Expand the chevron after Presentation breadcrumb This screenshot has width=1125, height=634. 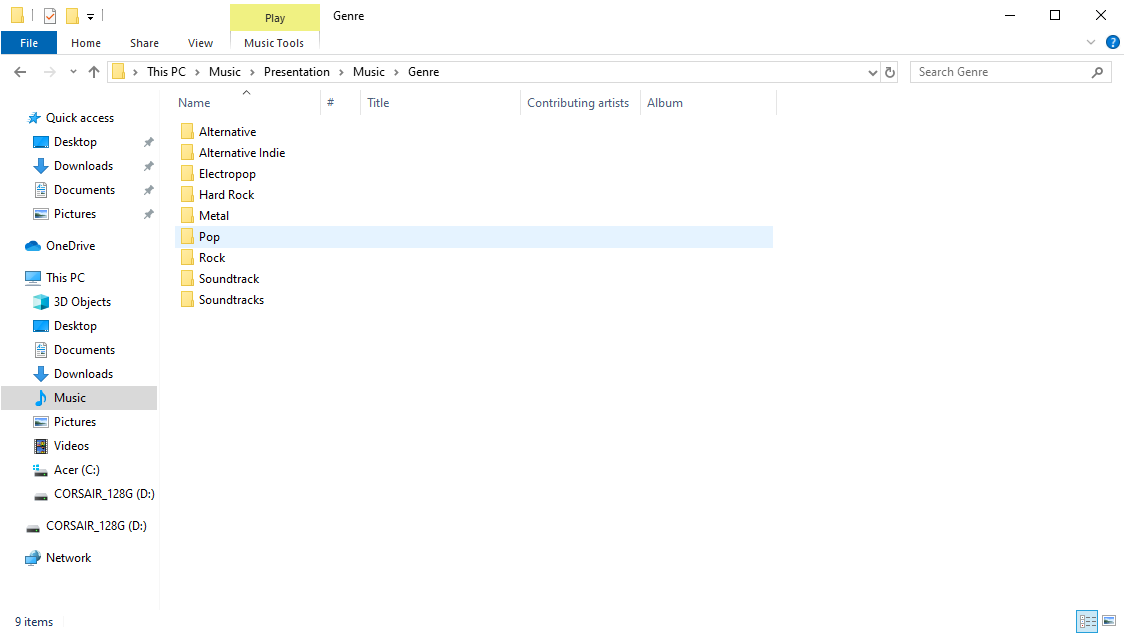pyautogui.click(x=342, y=72)
